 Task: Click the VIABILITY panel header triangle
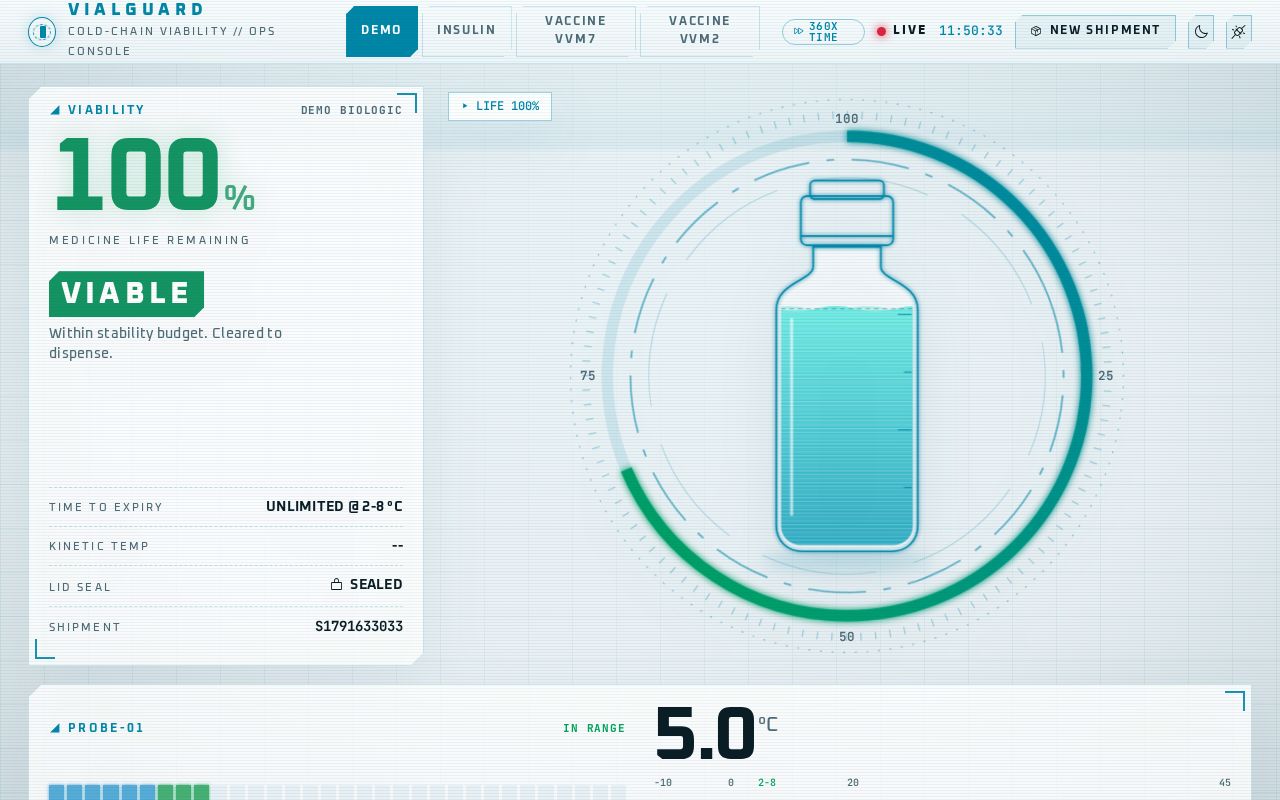click(55, 110)
